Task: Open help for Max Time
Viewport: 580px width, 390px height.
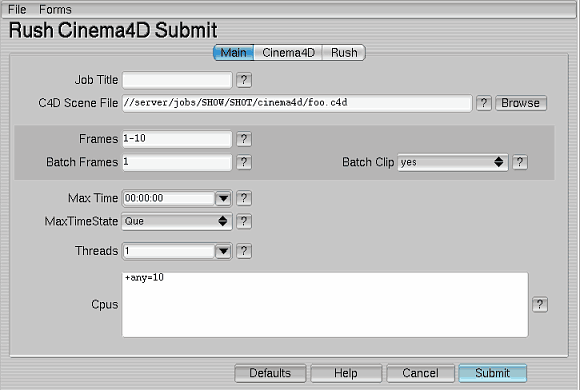Action: pos(244,198)
